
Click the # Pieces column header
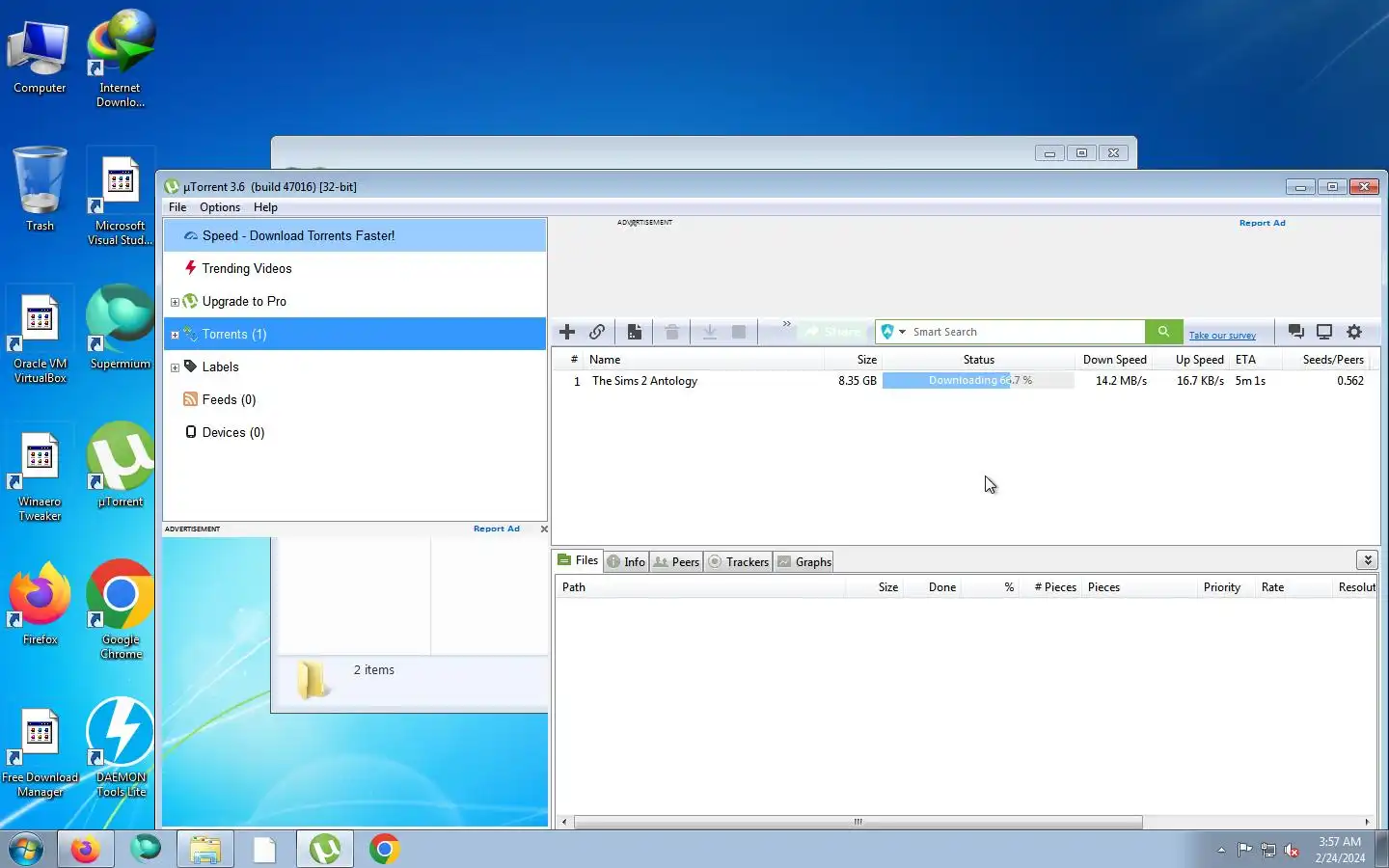1054,587
